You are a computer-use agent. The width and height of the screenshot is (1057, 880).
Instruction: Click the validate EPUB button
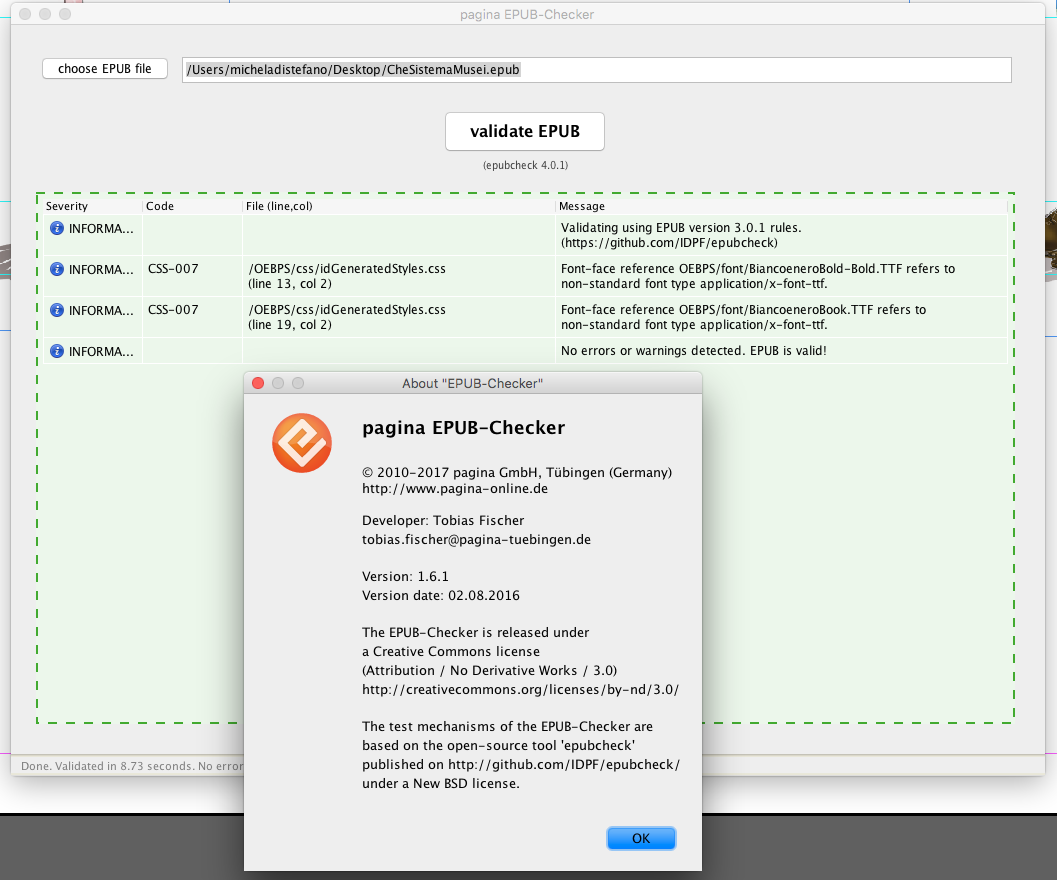(x=524, y=131)
